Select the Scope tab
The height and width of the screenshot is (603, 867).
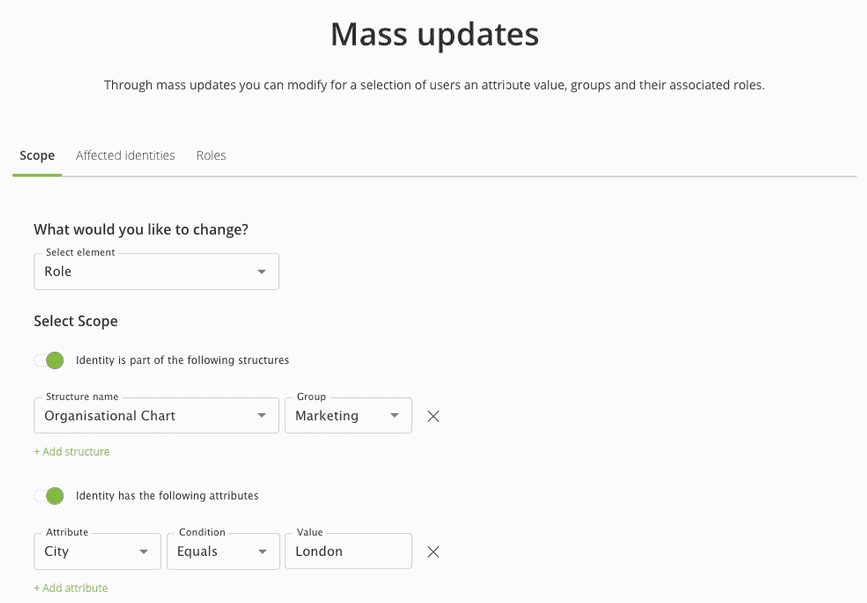(37, 156)
